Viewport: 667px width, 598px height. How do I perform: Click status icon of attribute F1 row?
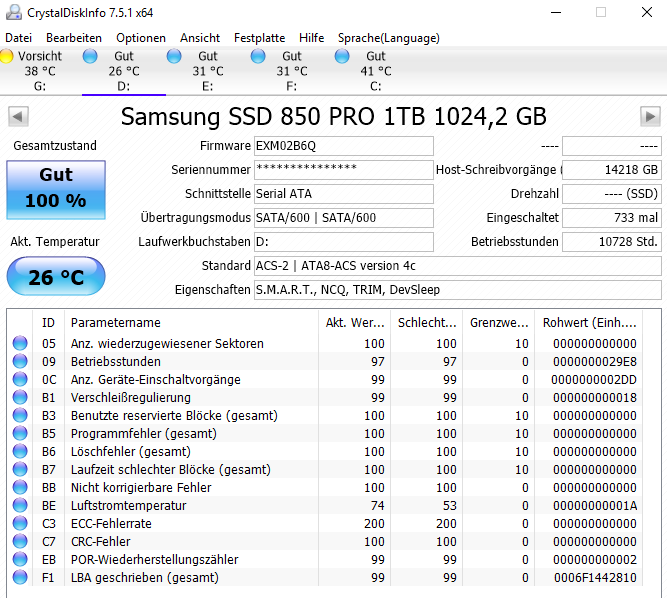(20, 577)
